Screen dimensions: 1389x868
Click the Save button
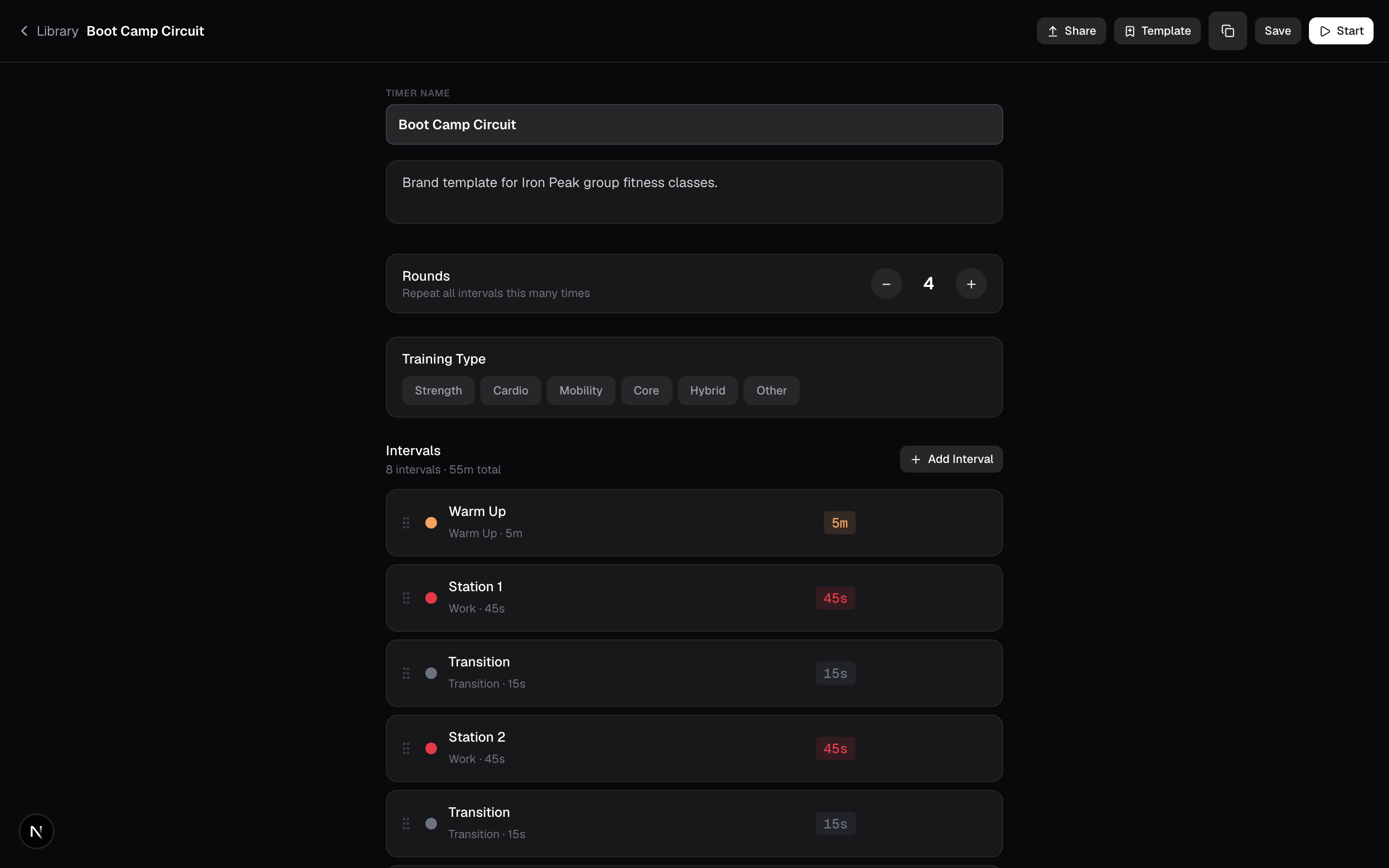point(1278,31)
